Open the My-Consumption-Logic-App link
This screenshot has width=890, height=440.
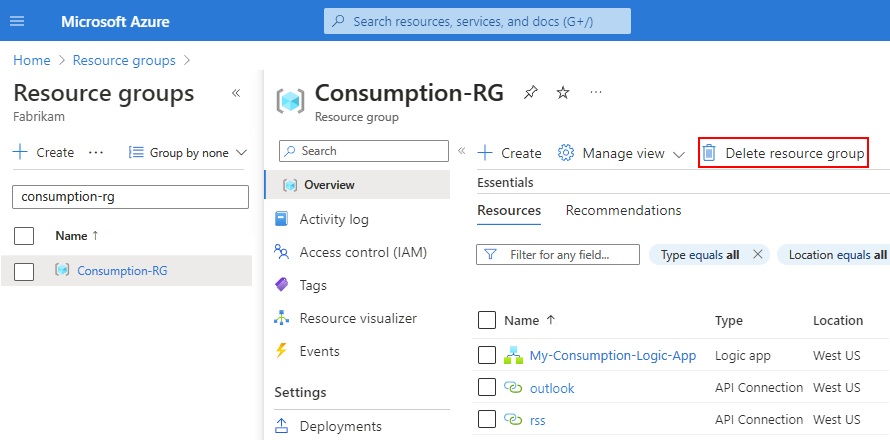click(x=612, y=355)
